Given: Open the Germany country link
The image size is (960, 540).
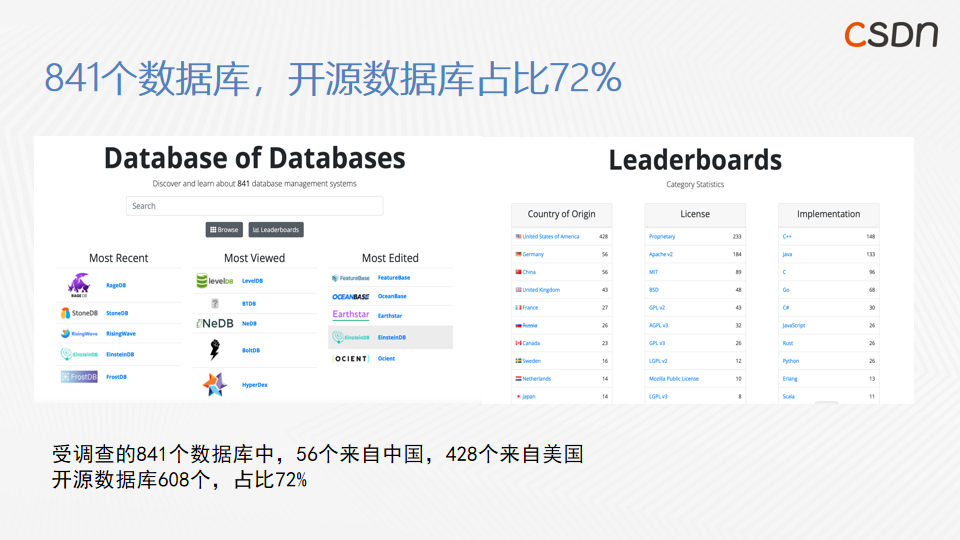Looking at the screenshot, I should tap(533, 254).
